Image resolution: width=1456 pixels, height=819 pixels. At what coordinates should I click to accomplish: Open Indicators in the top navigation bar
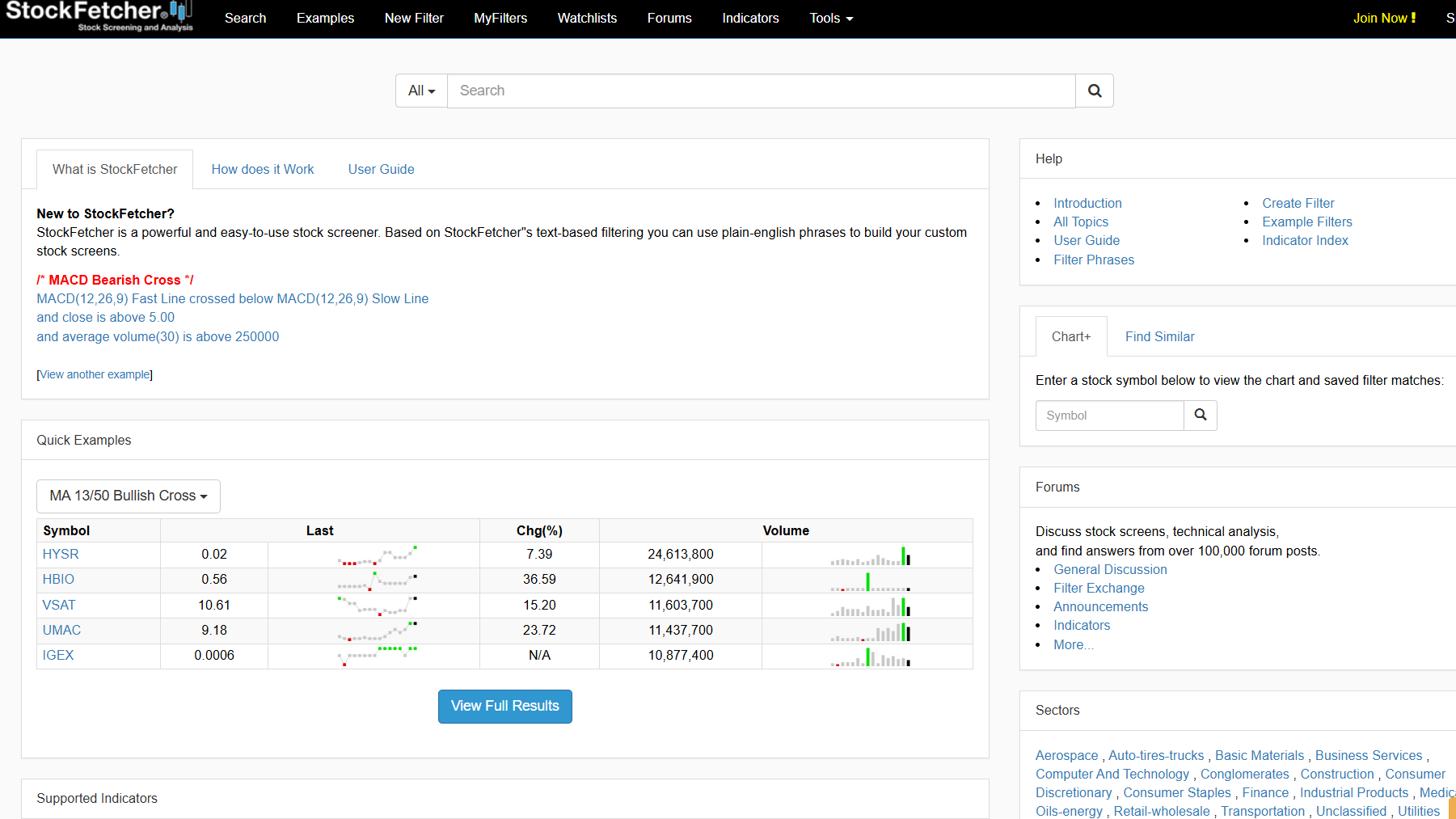pos(750,18)
